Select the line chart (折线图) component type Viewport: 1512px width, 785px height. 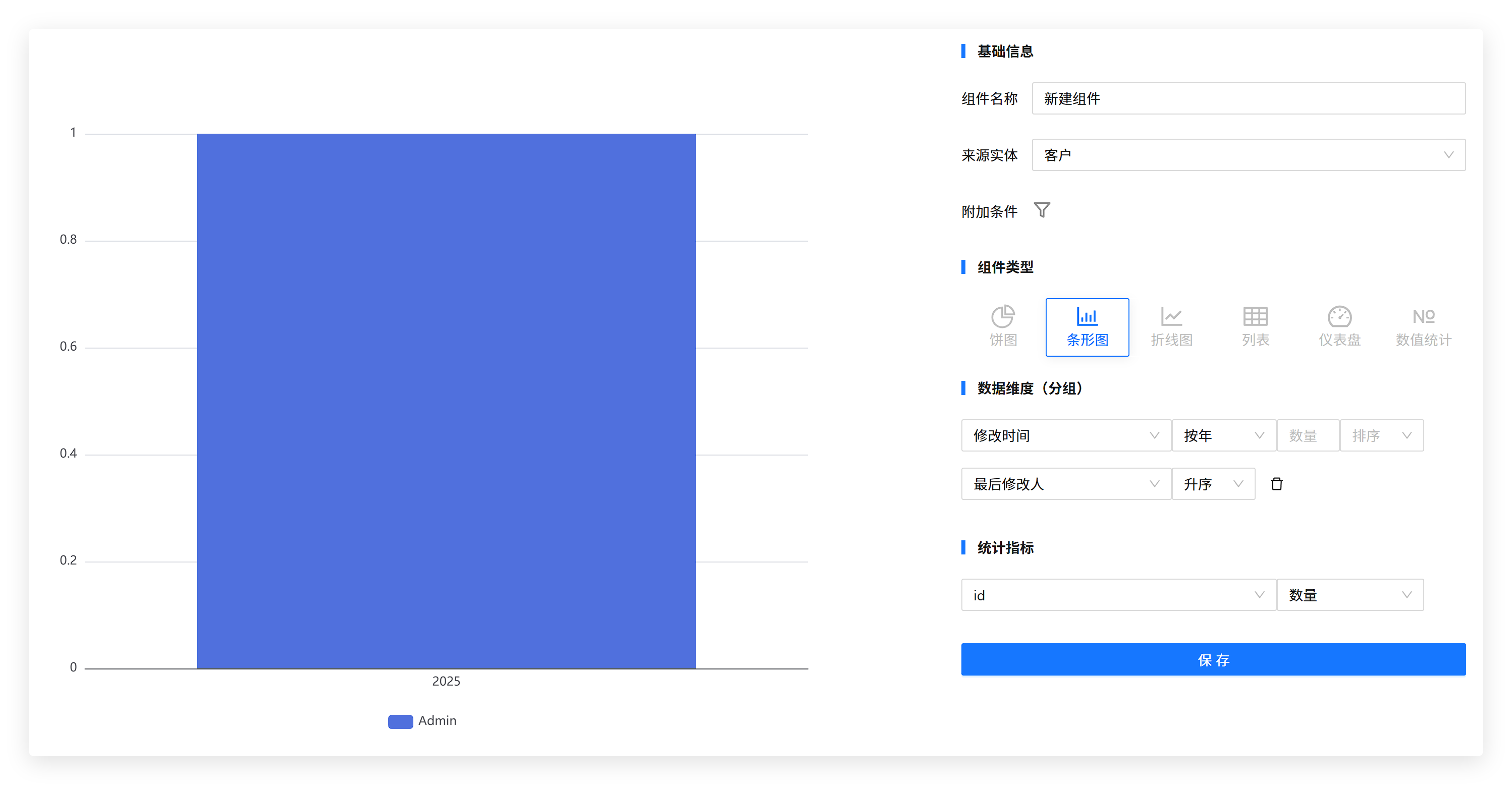pyautogui.click(x=1171, y=326)
